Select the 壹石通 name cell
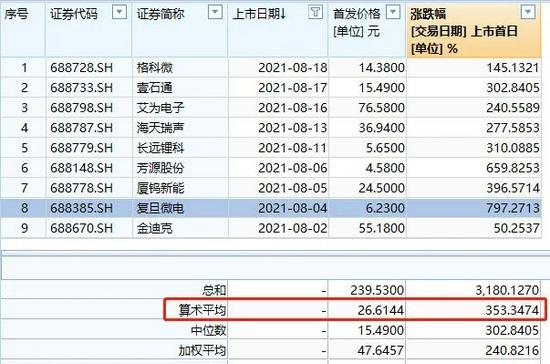 coord(155,88)
